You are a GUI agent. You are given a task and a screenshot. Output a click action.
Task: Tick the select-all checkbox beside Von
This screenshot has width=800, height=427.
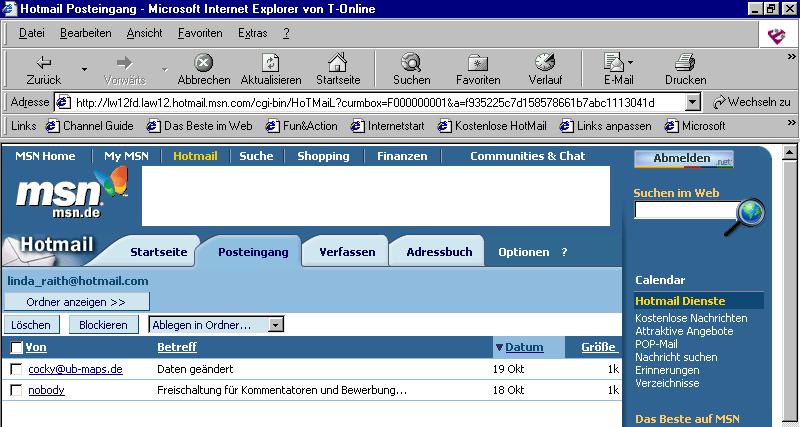pos(16,348)
